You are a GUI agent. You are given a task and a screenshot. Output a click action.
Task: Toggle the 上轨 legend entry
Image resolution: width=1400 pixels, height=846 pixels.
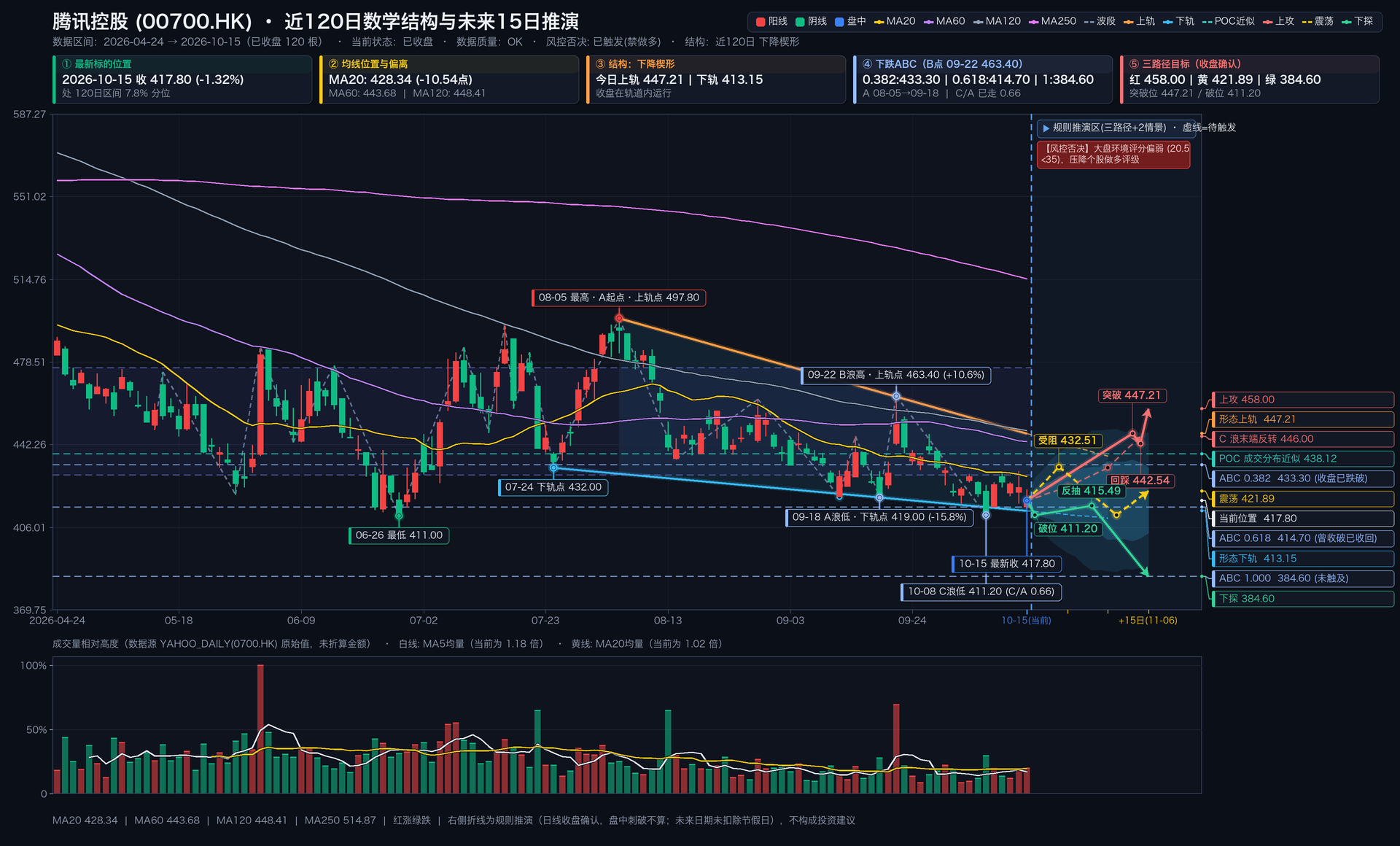(1139, 22)
